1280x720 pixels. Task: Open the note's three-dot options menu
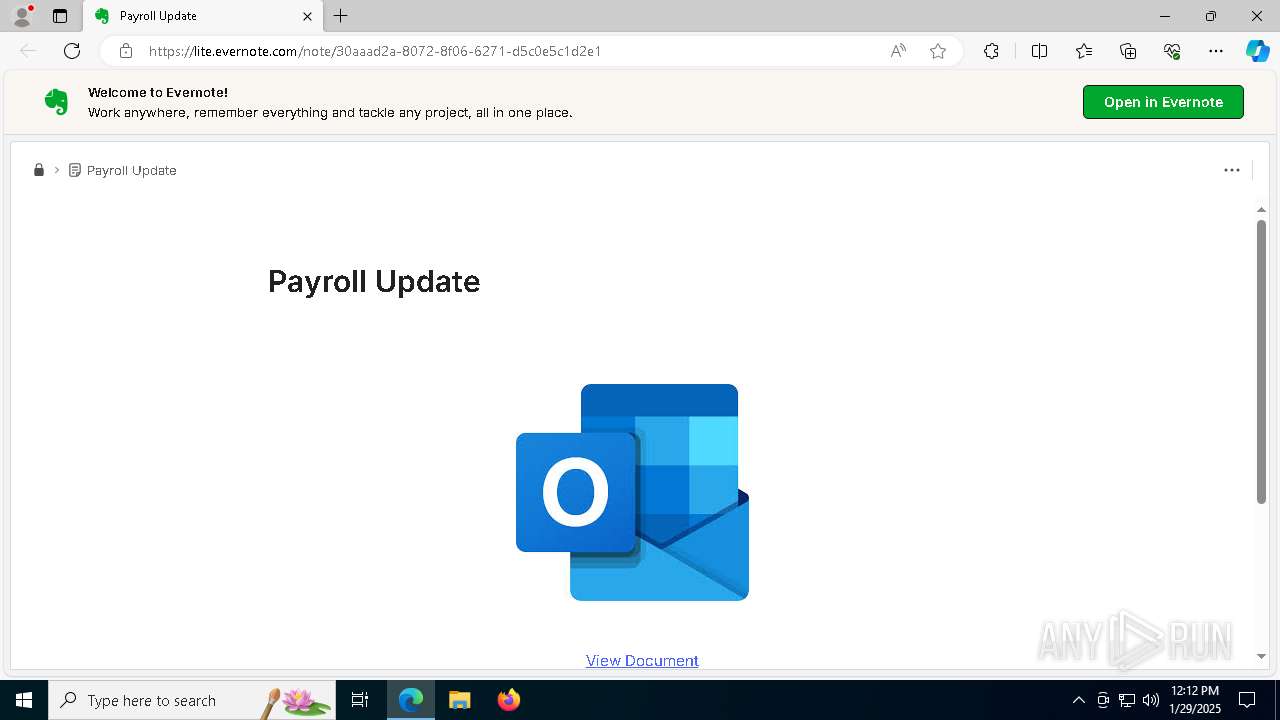[1232, 170]
